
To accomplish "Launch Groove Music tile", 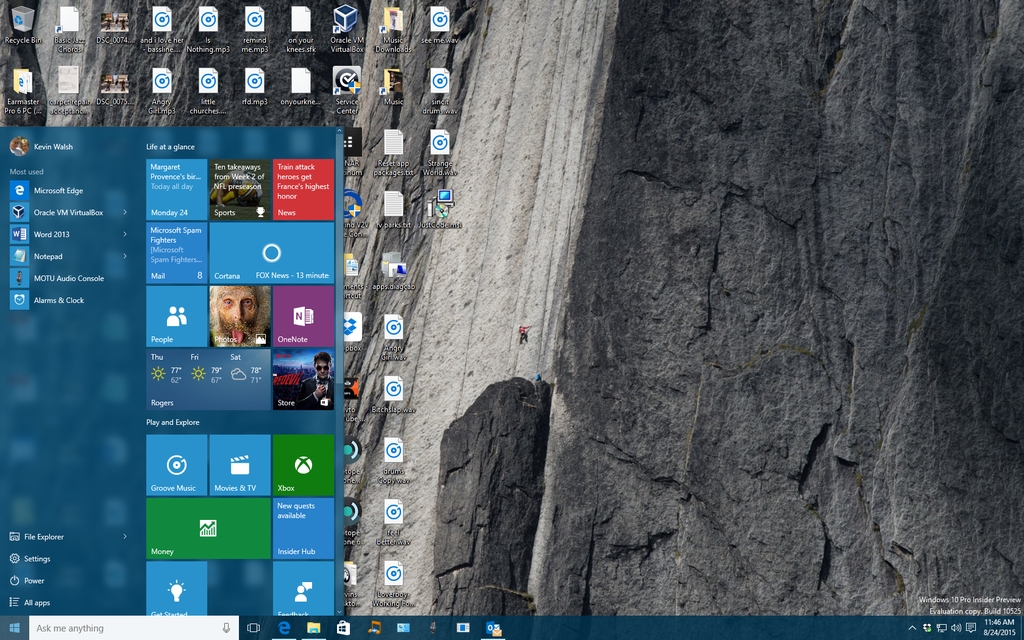I will (177, 465).
